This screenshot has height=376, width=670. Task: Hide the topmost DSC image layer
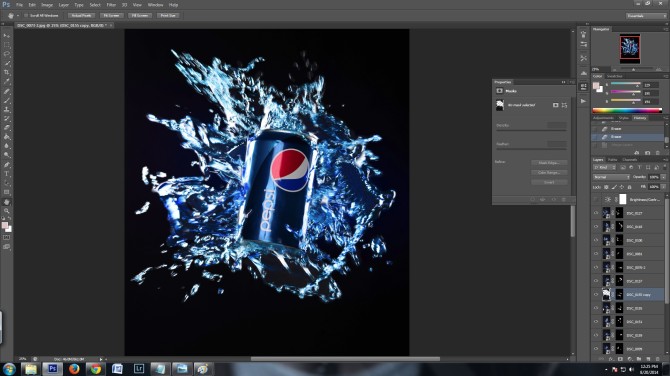click(x=596, y=213)
